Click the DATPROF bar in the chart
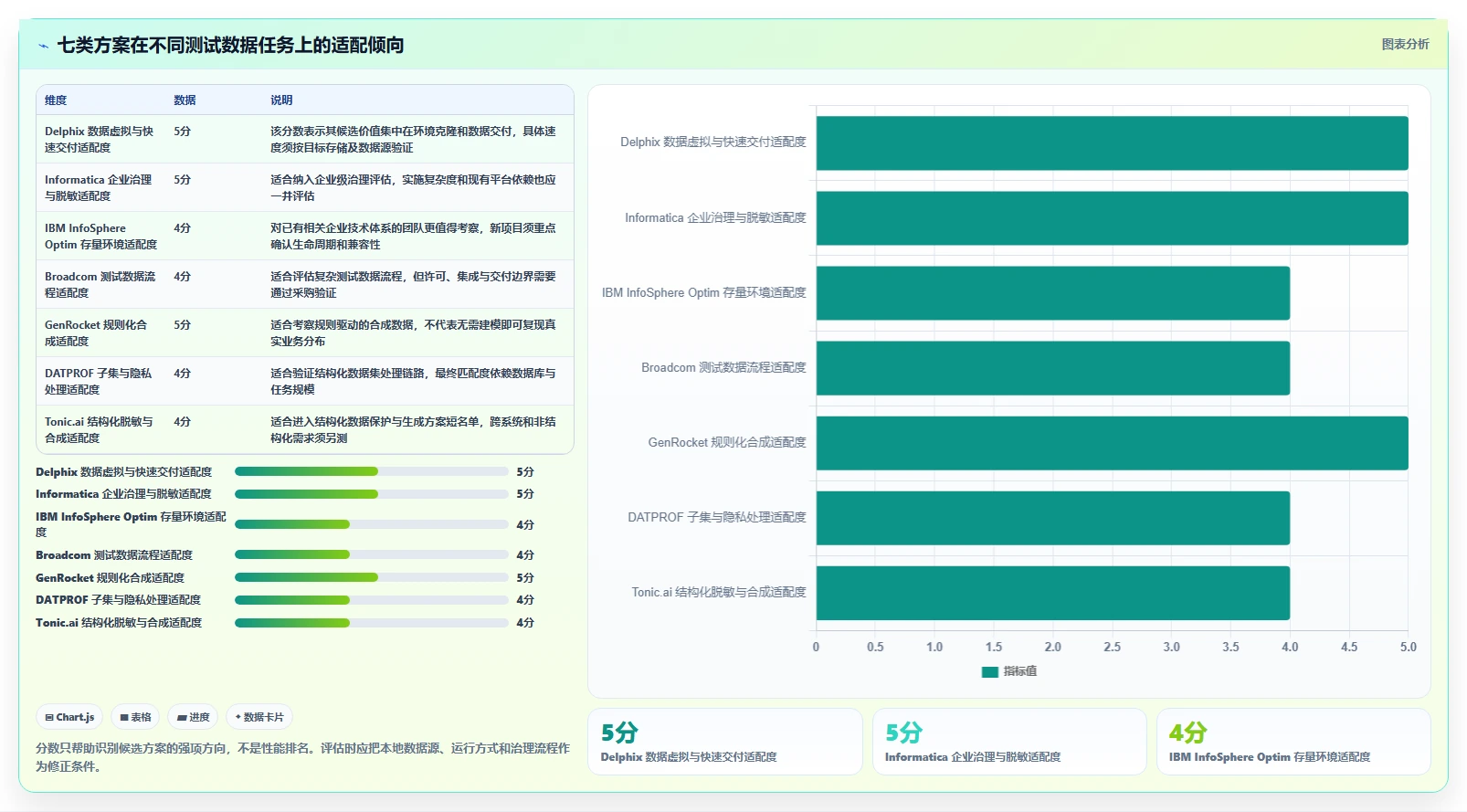Viewport: 1467px width, 812px height. point(1053,518)
